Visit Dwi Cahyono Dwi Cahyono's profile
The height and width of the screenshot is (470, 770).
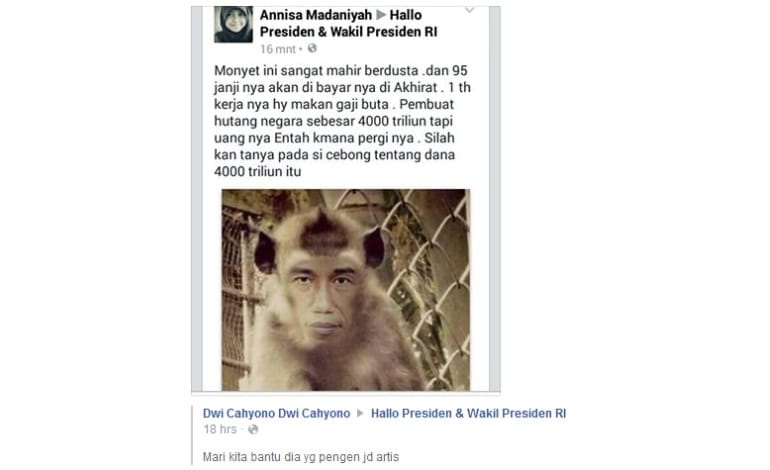(276, 414)
